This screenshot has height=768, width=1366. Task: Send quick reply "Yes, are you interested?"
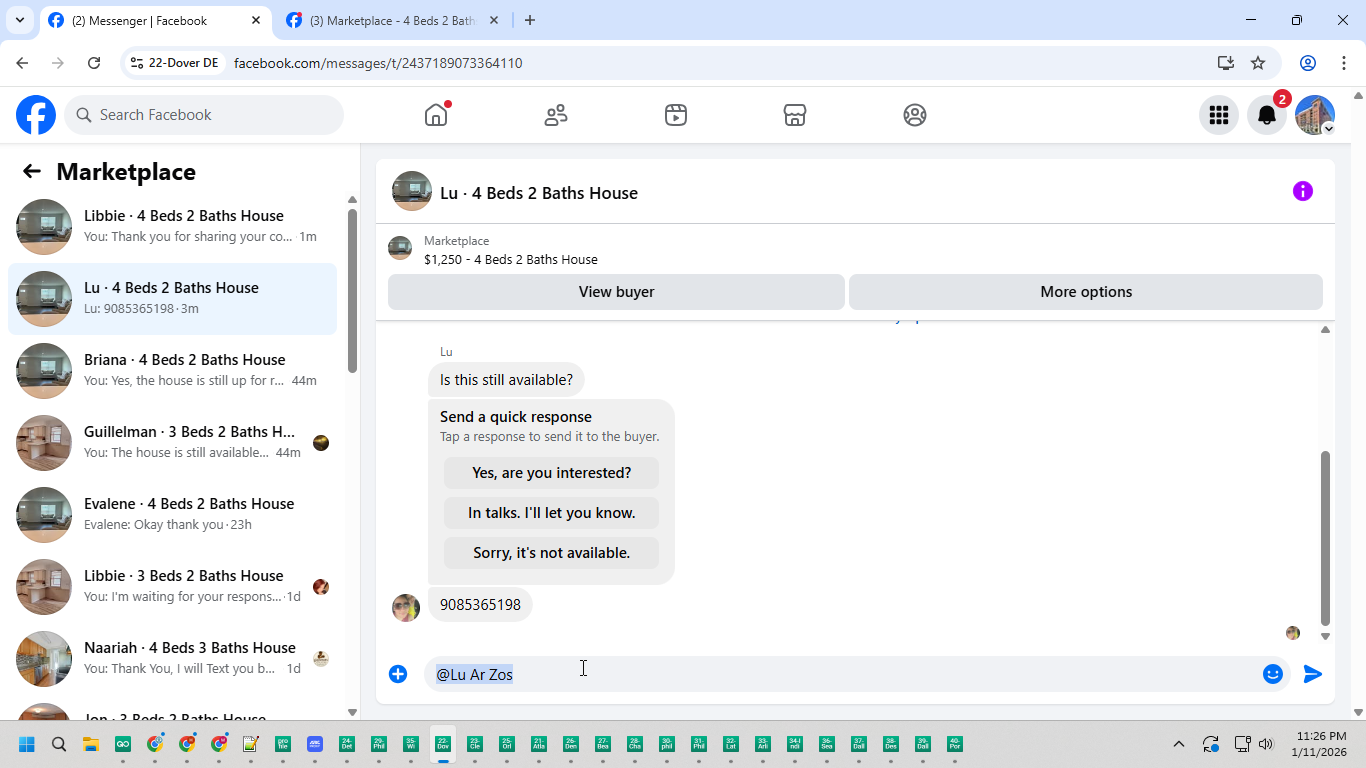coord(552,473)
